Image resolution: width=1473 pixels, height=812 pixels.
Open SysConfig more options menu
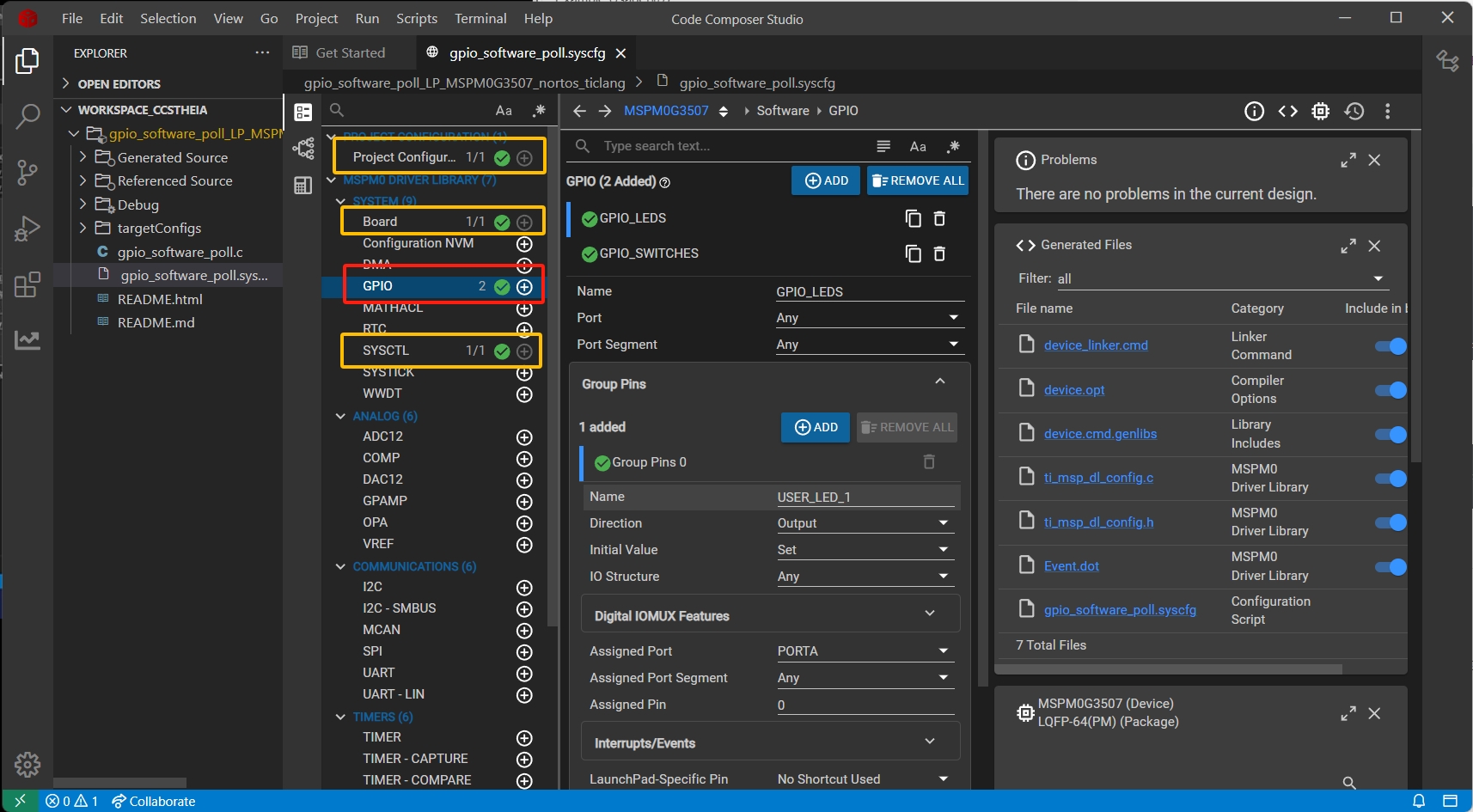click(1387, 111)
